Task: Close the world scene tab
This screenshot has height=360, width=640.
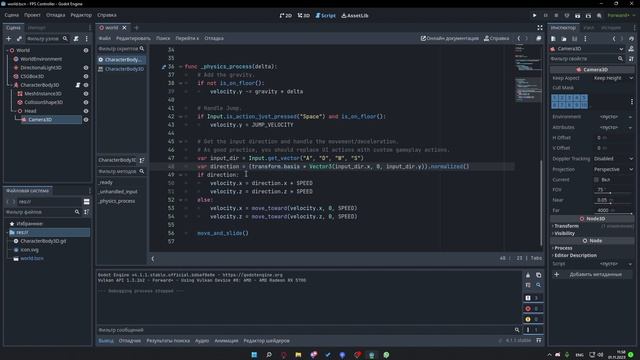Action: click(124, 28)
